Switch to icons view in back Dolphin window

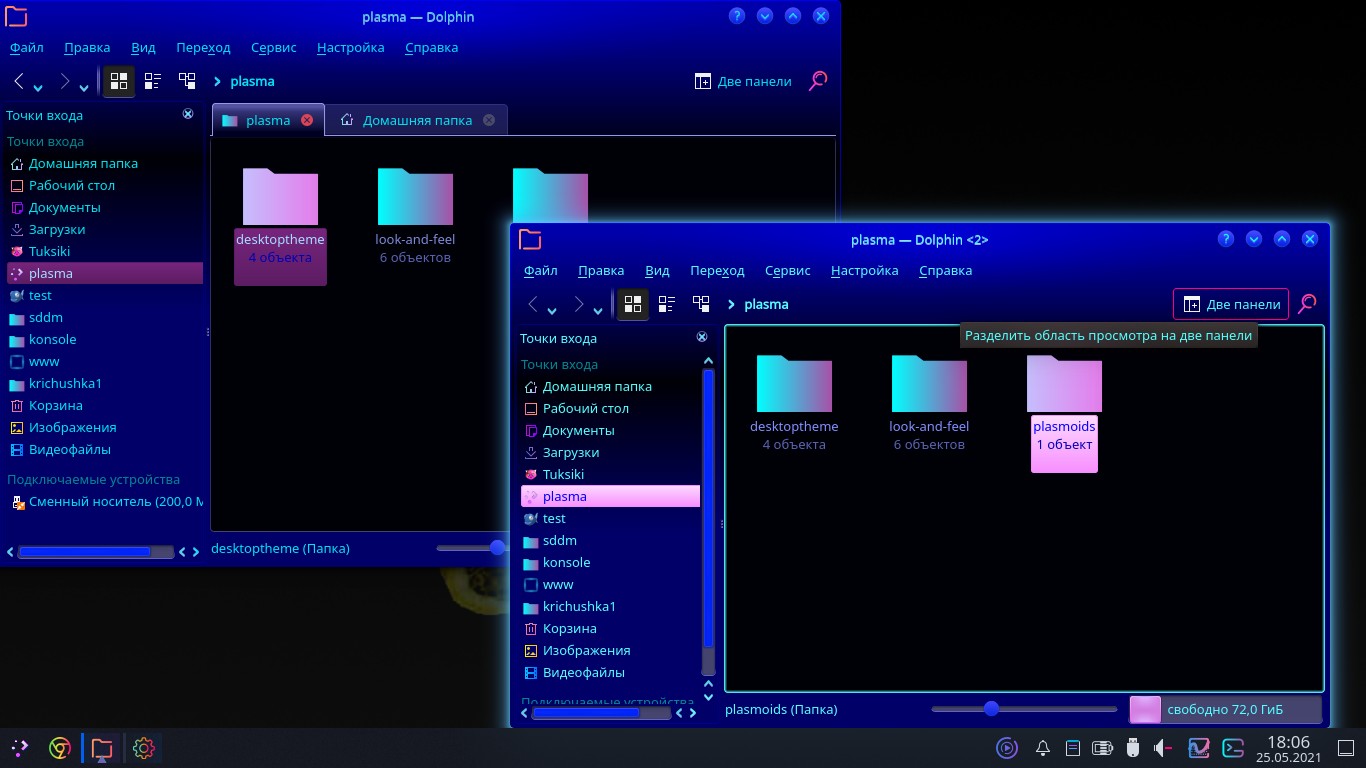click(x=118, y=81)
